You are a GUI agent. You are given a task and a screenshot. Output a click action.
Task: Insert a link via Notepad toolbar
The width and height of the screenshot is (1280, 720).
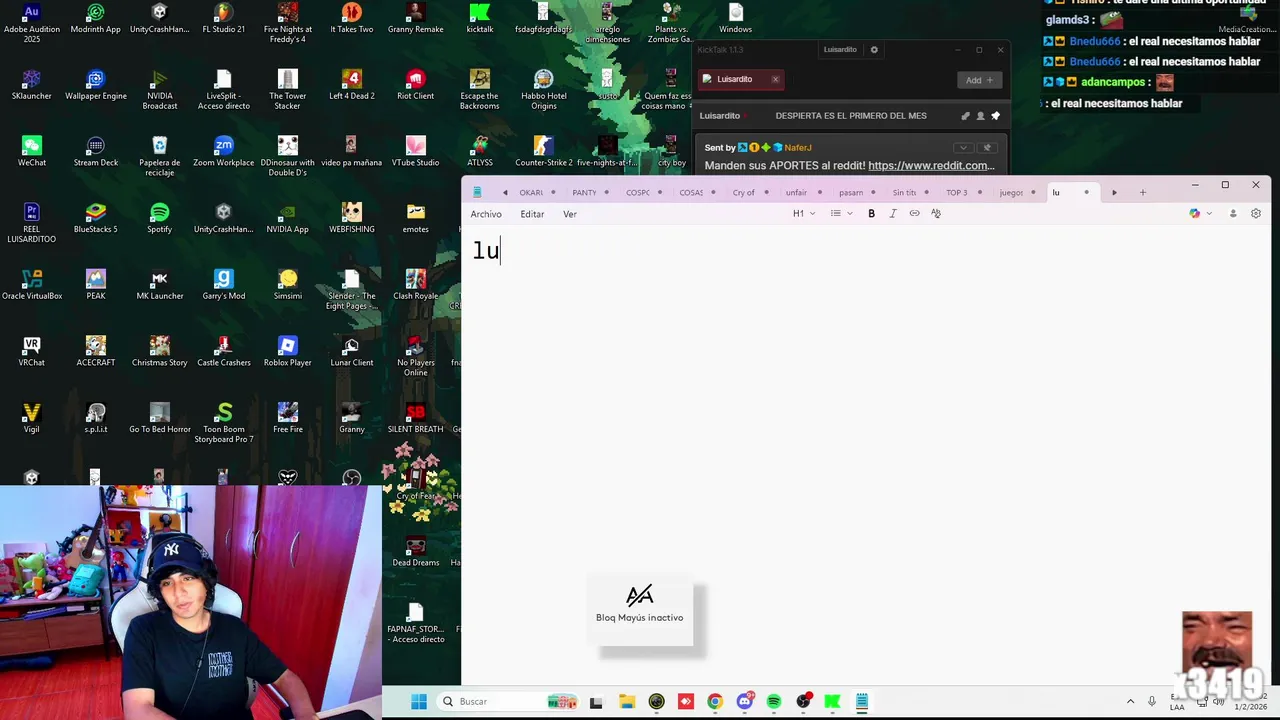point(914,213)
